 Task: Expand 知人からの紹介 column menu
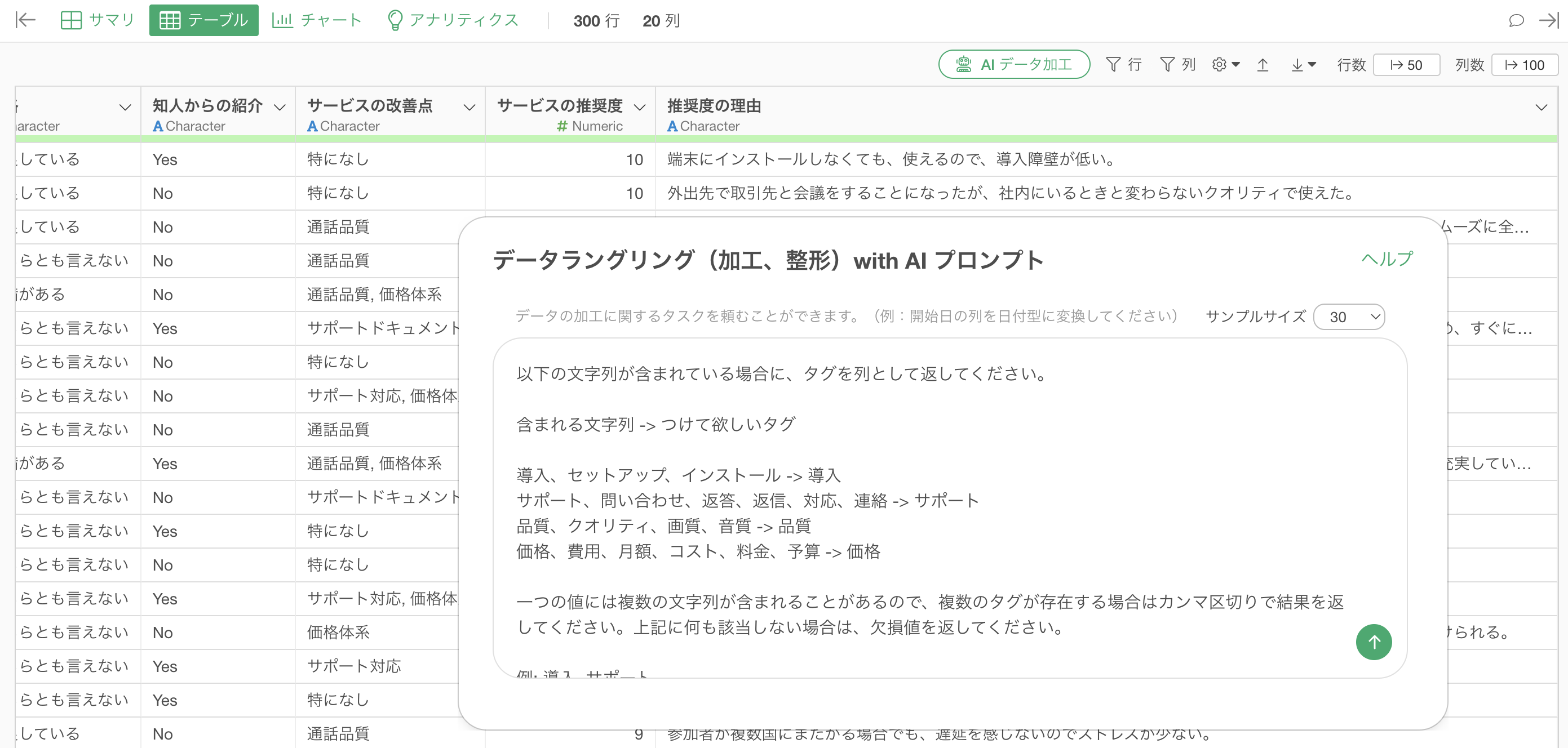280,108
